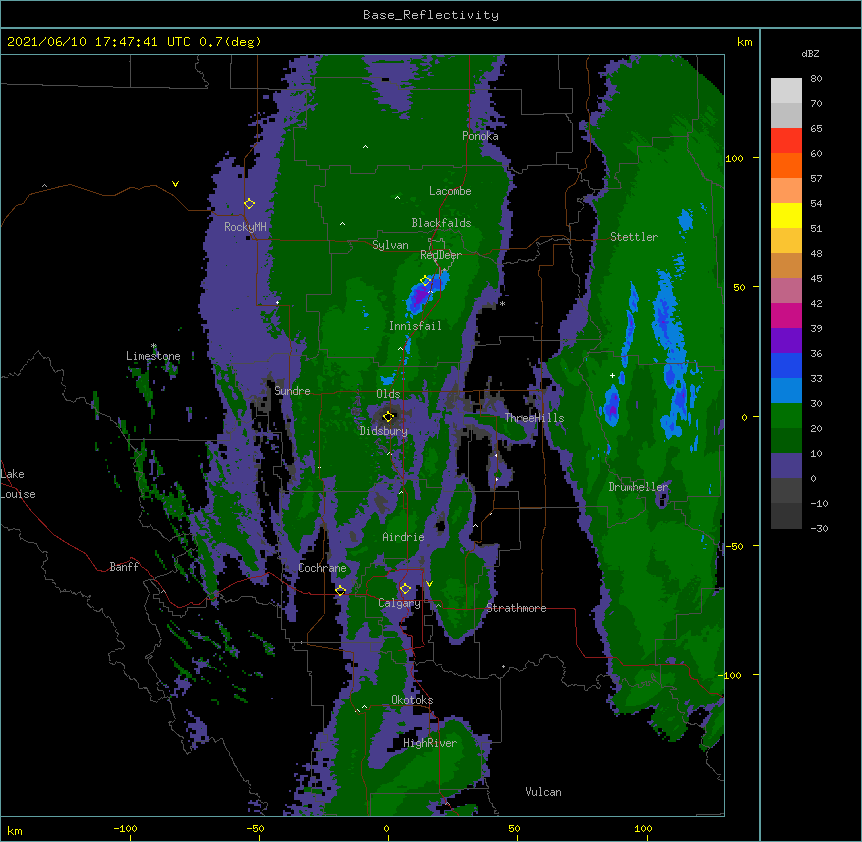The width and height of the screenshot is (862, 842).
Task: Click the HighRiver label
Action: (x=430, y=743)
